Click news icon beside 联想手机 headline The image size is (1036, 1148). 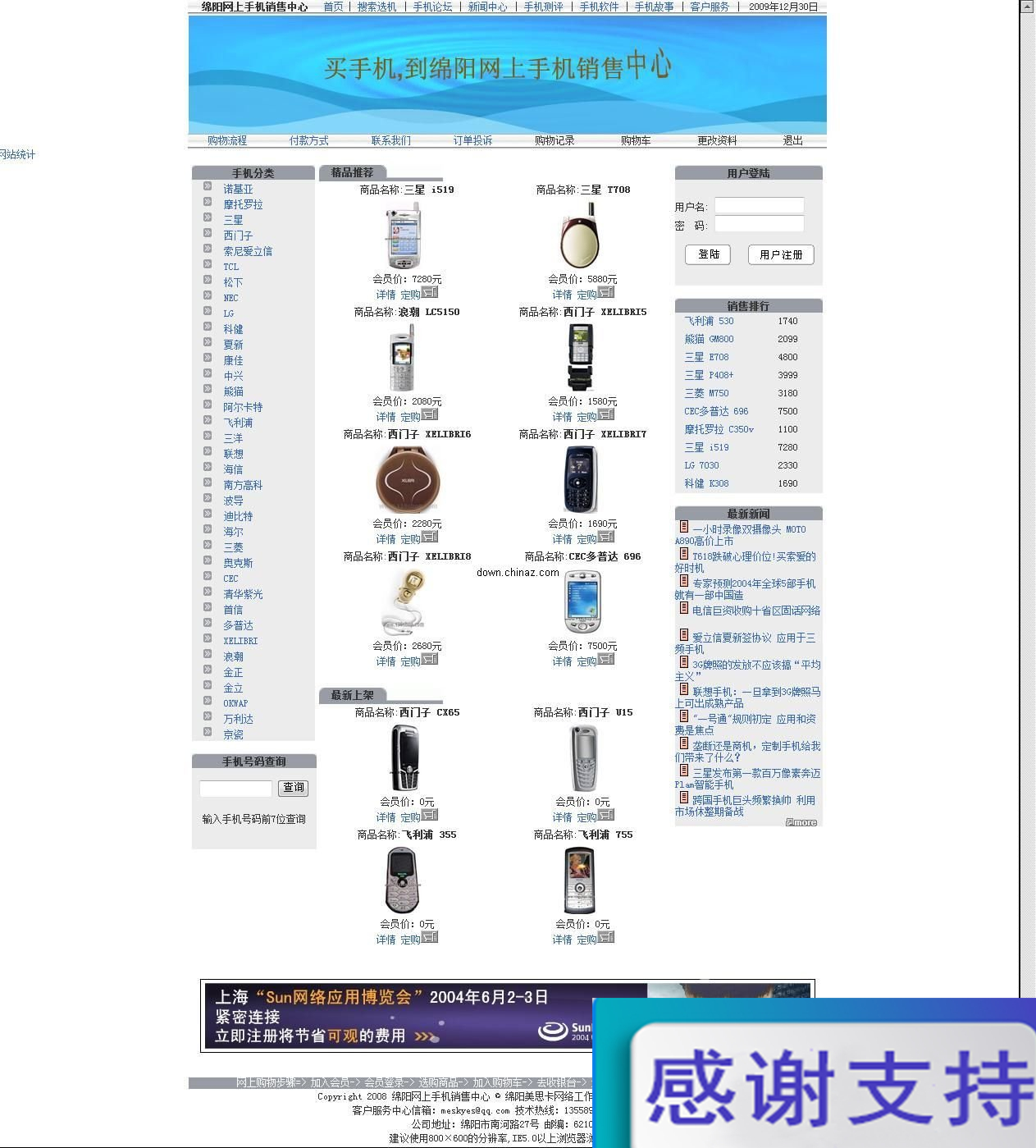(x=683, y=689)
